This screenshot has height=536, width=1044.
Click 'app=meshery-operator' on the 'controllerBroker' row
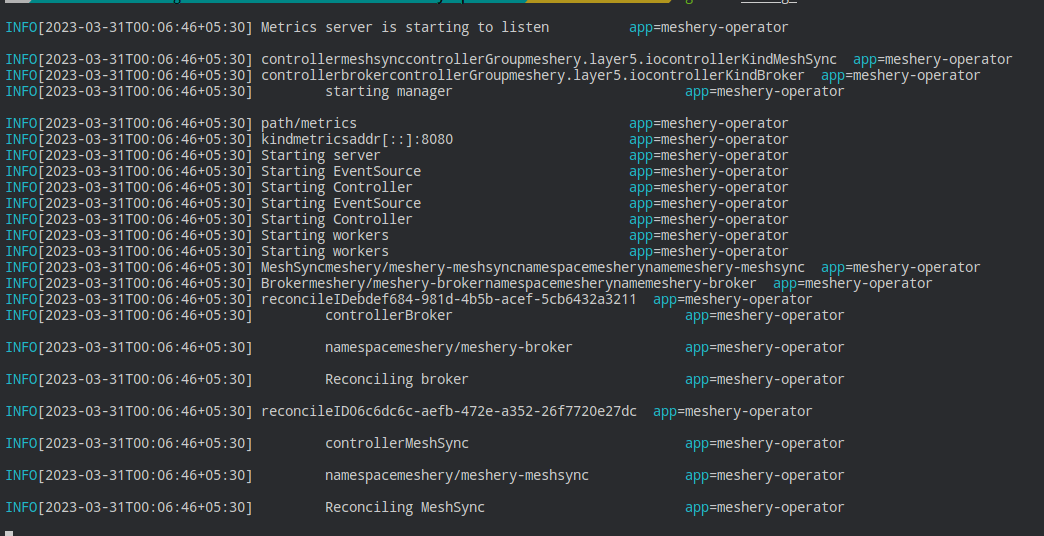pyautogui.click(x=764, y=315)
